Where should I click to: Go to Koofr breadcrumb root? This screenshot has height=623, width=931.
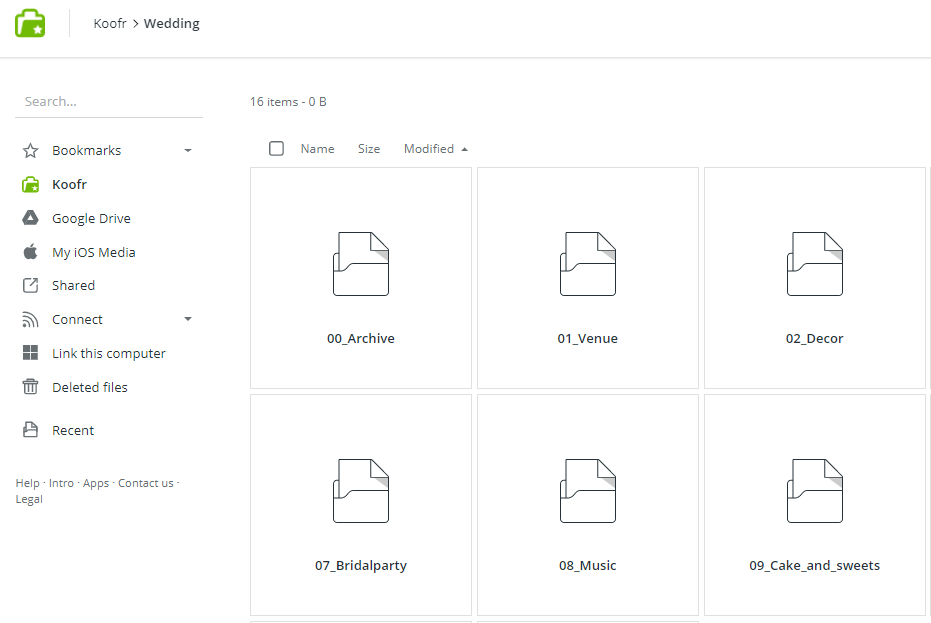point(110,24)
